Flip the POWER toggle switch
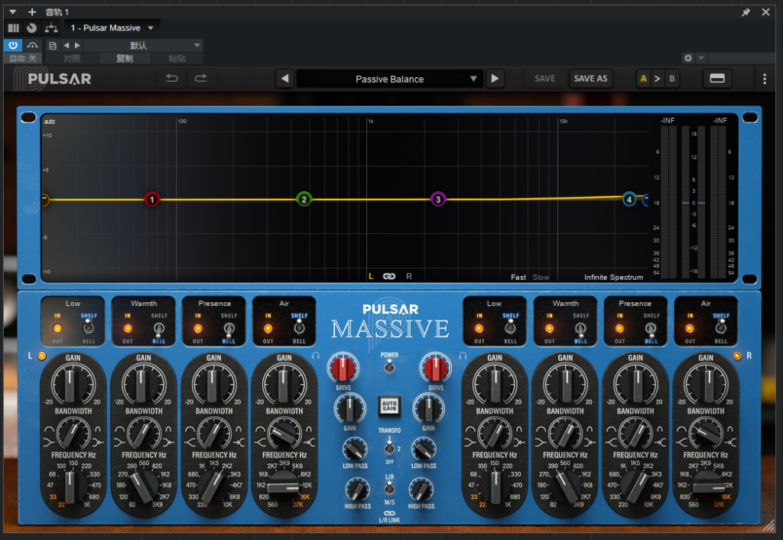Image resolution: width=783 pixels, height=540 pixels. pyautogui.click(x=389, y=368)
